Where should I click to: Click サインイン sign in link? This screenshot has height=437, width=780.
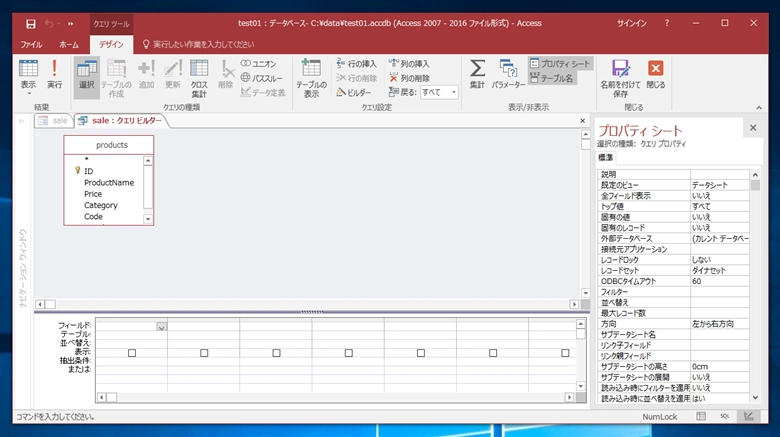pos(632,23)
